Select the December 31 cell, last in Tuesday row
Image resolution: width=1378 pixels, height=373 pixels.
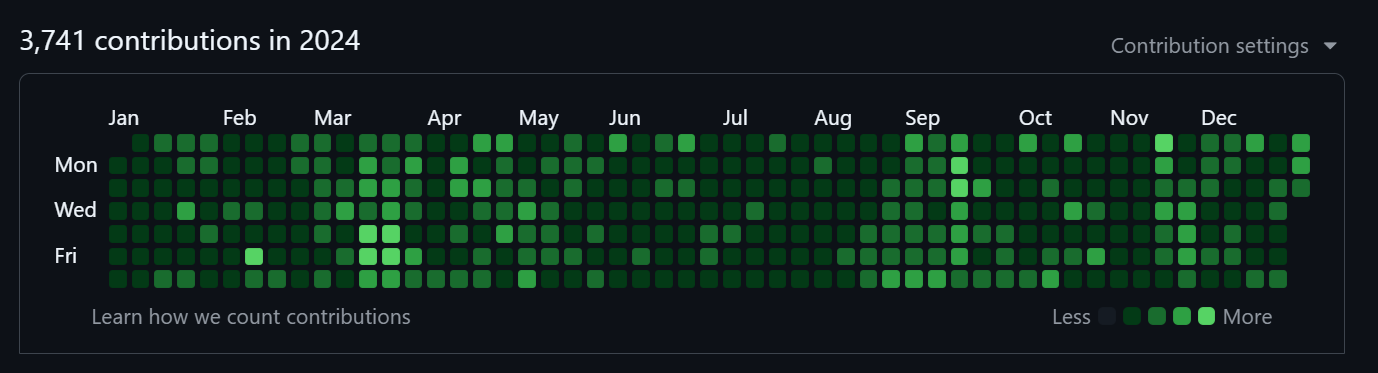click(x=1300, y=187)
